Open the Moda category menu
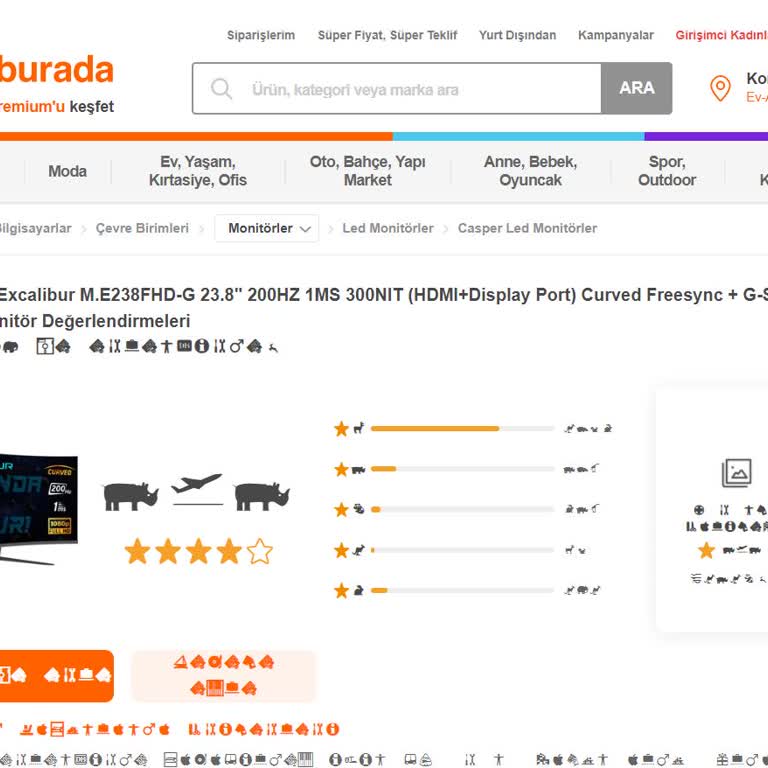Viewport: 768px width, 768px height. 68,171
